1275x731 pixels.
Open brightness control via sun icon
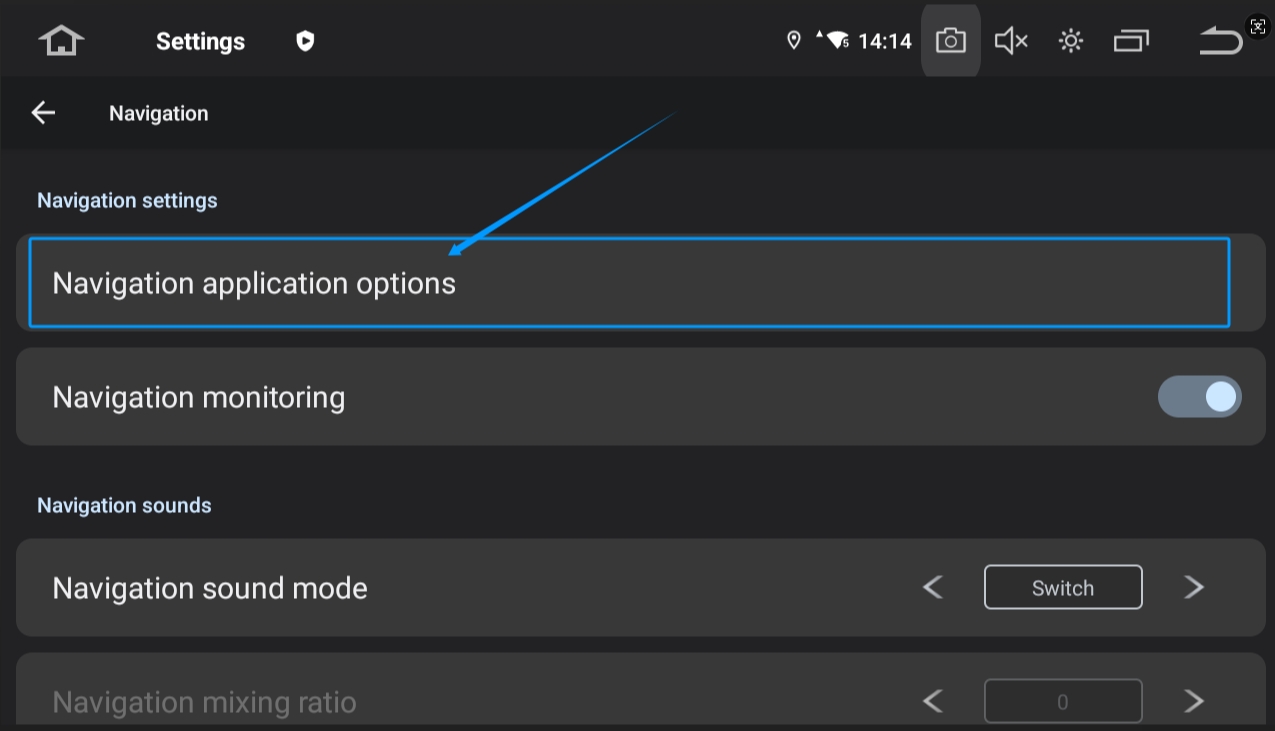tap(1070, 41)
